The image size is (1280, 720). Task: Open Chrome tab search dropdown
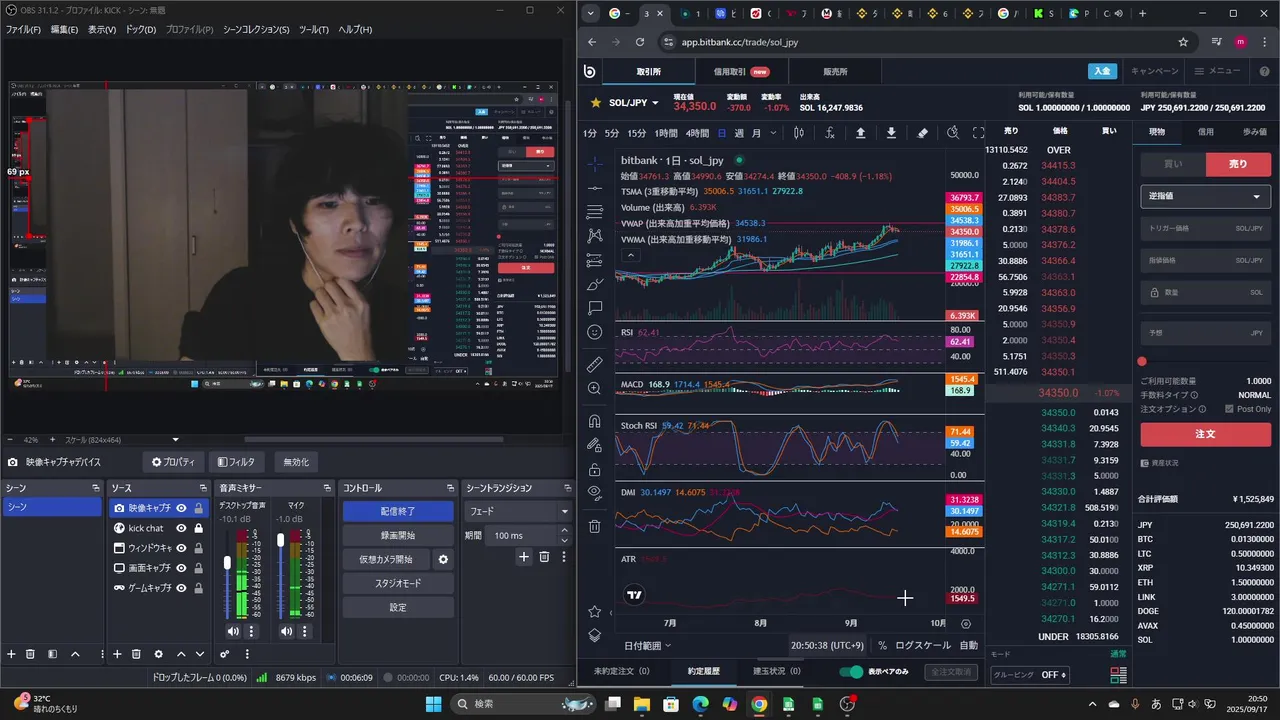pyautogui.click(x=591, y=13)
